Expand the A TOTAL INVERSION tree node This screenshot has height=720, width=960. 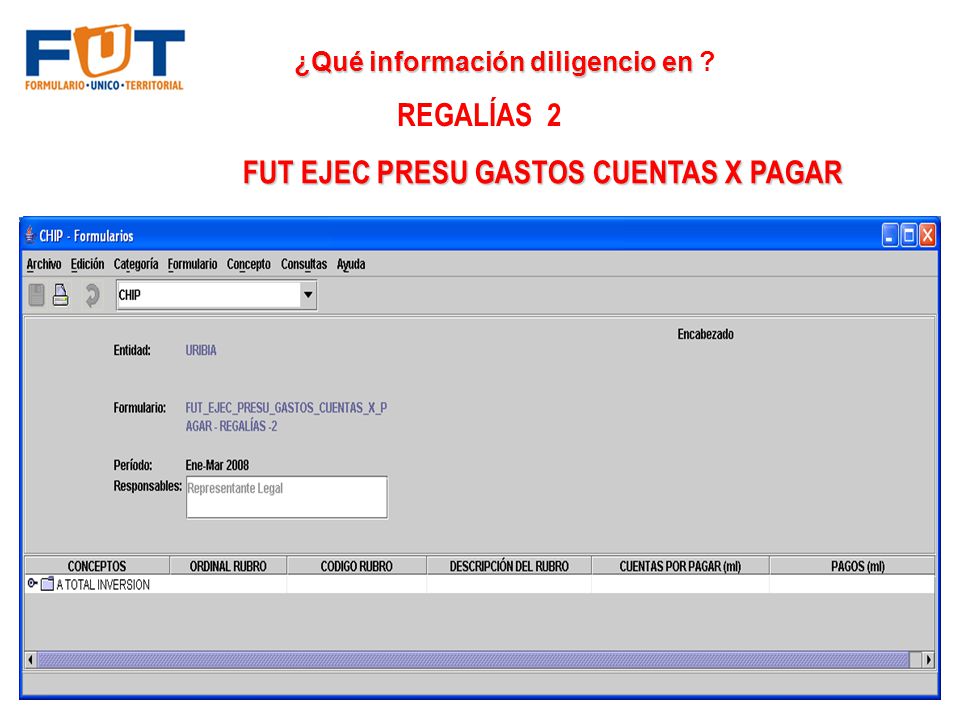click(32, 583)
